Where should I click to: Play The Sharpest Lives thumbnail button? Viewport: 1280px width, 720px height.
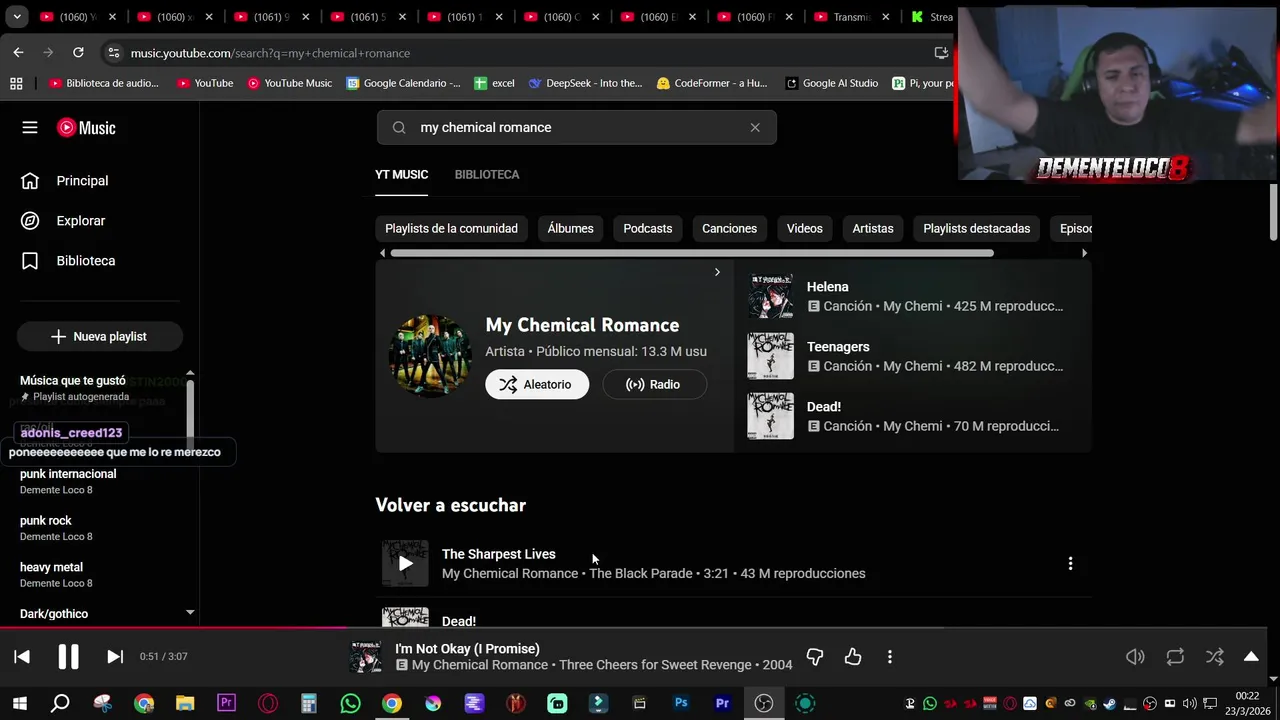point(405,563)
